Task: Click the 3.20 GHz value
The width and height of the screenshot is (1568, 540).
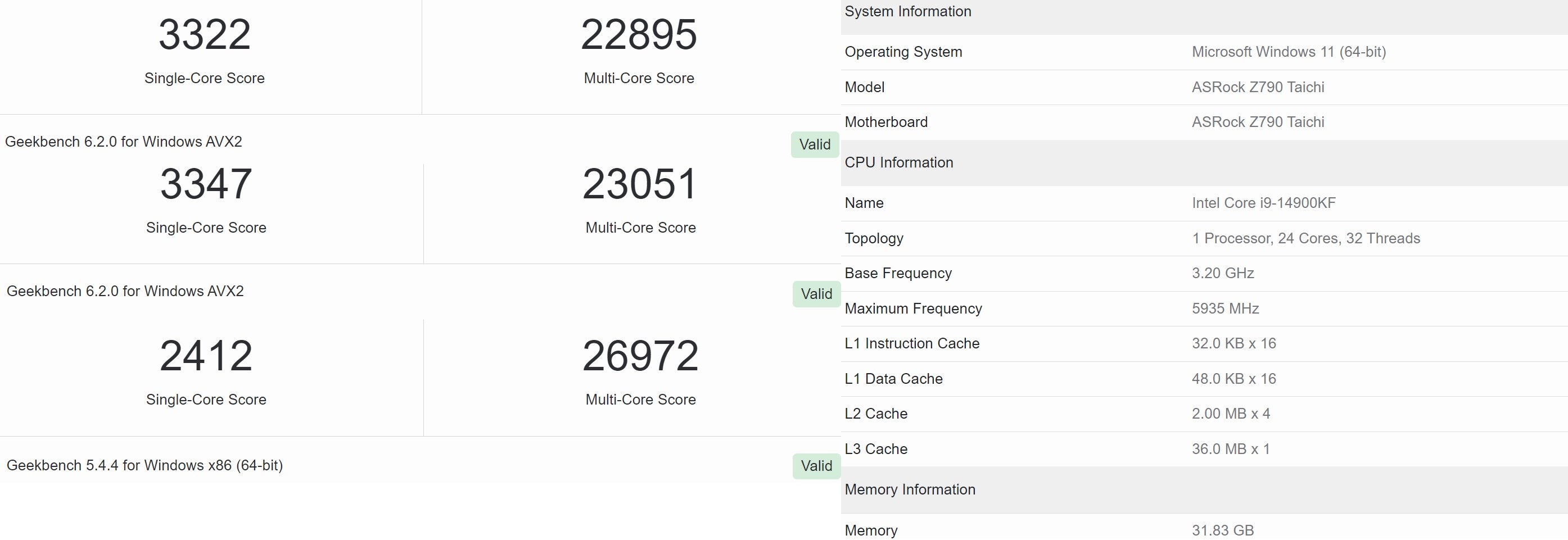Action: 1223,273
